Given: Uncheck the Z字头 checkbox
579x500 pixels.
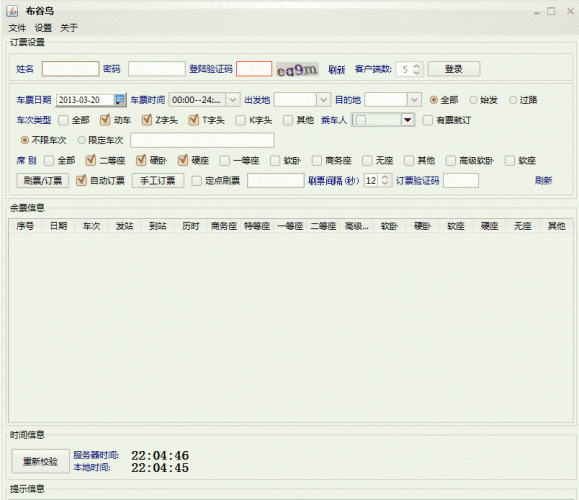Looking at the screenshot, I should coord(147,120).
